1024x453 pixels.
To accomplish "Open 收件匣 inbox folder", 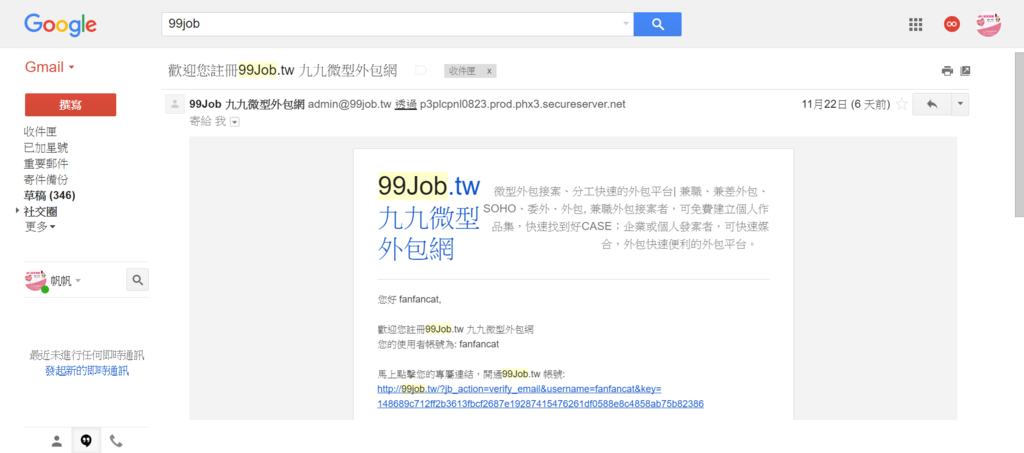I will tap(40, 133).
